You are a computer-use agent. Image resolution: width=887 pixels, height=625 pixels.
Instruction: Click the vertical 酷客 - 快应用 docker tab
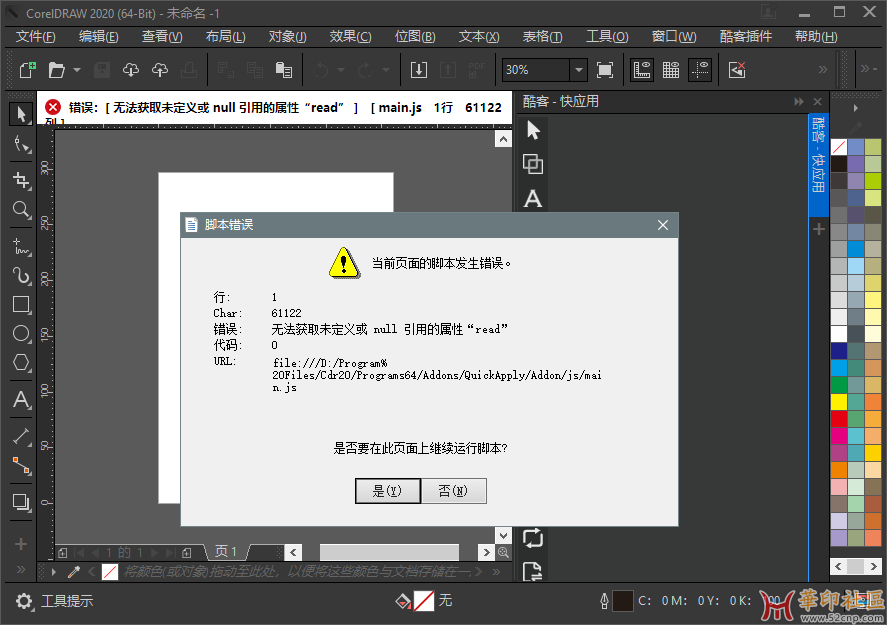coord(818,165)
